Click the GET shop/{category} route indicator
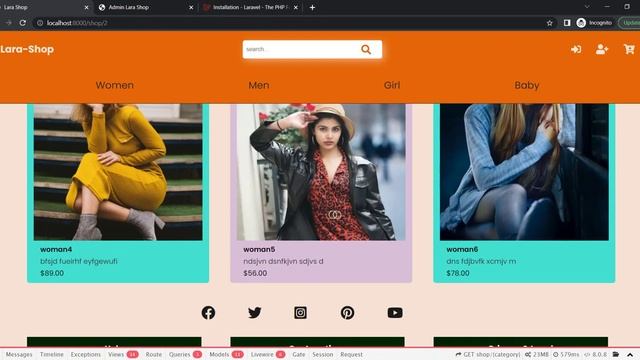This screenshot has width=640, height=360. (x=488, y=354)
